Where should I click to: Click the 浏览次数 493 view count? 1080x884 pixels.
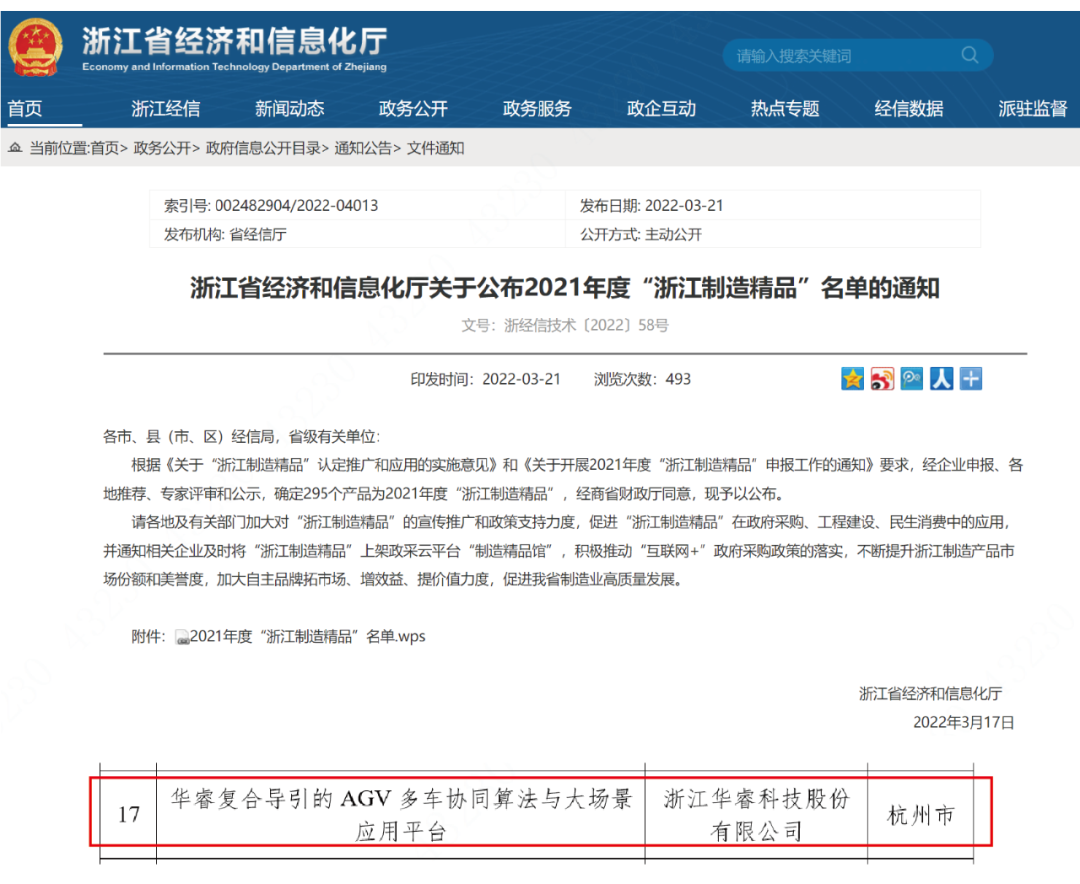pos(642,379)
